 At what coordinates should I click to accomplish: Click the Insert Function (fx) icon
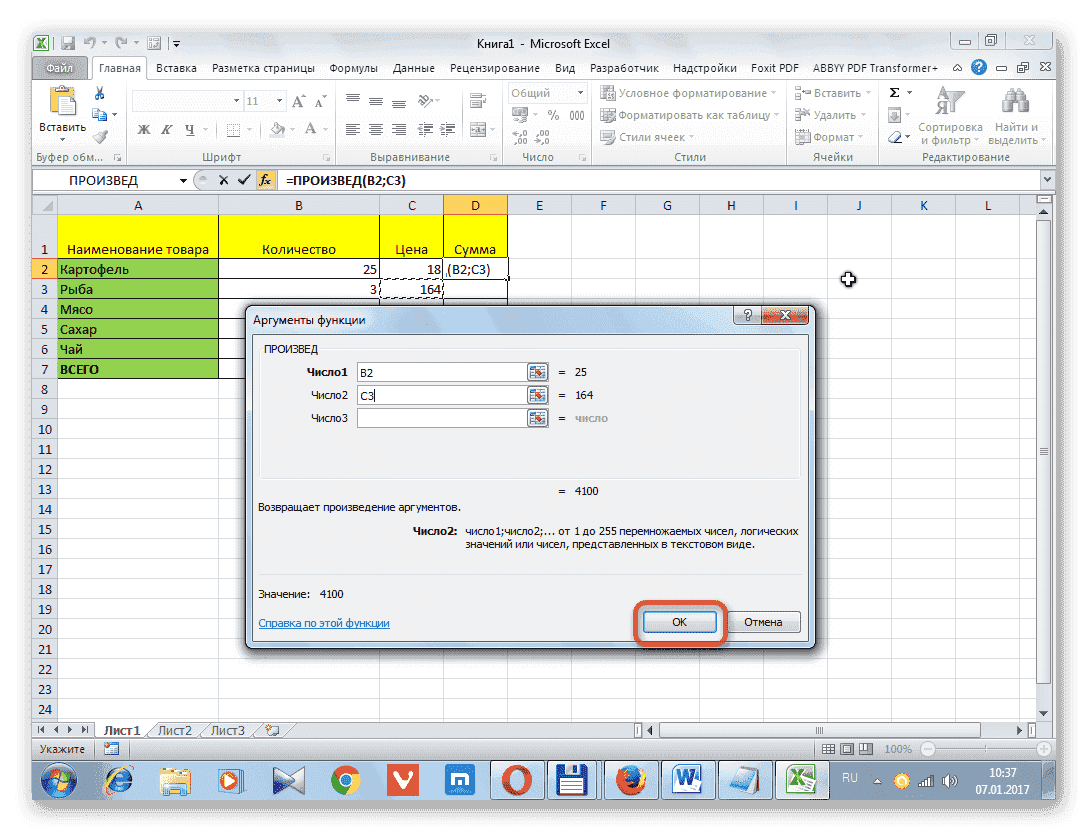pyautogui.click(x=264, y=181)
